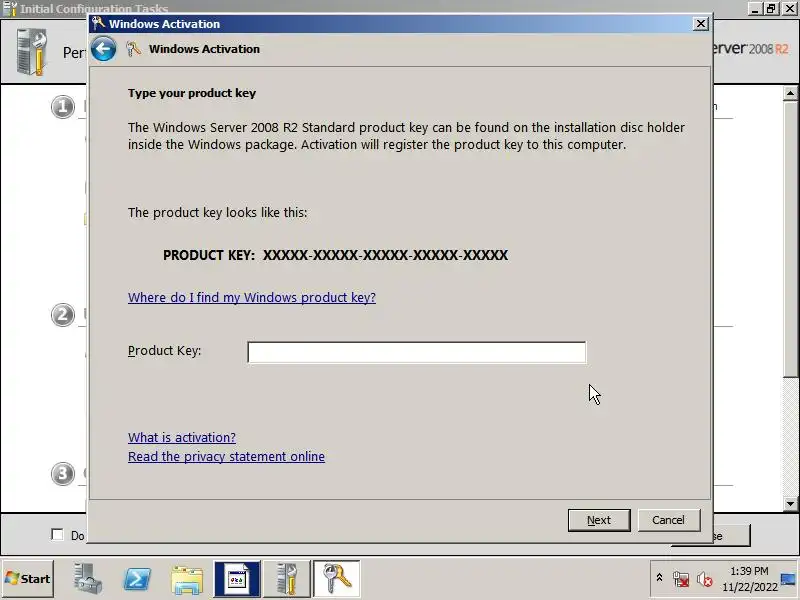Open the 'What is activation?' link
This screenshot has width=800, height=600.
[x=182, y=437]
